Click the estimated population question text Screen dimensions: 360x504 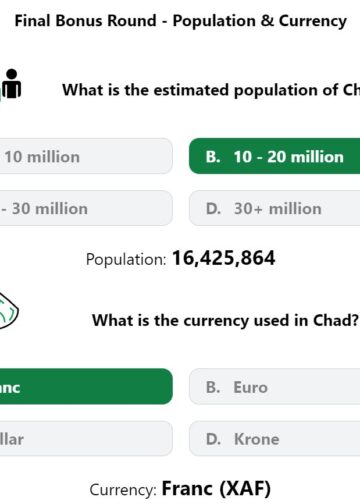[x=211, y=90]
